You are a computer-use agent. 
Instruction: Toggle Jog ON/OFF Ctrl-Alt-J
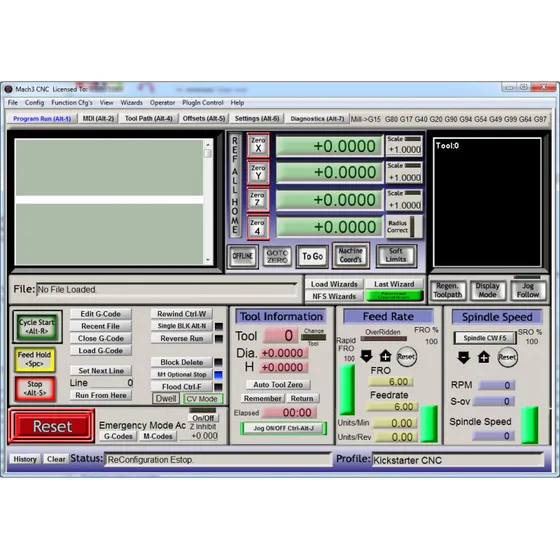tap(284, 428)
